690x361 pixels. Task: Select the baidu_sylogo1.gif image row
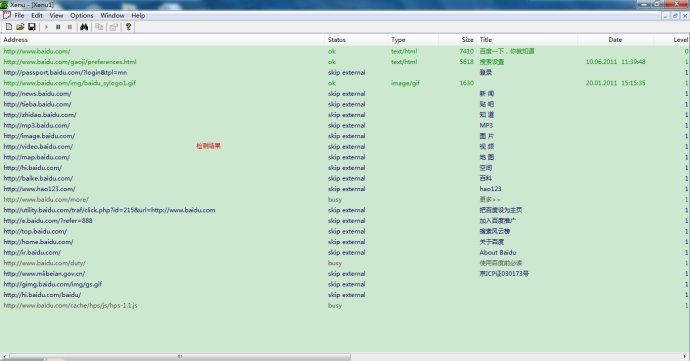(345, 83)
